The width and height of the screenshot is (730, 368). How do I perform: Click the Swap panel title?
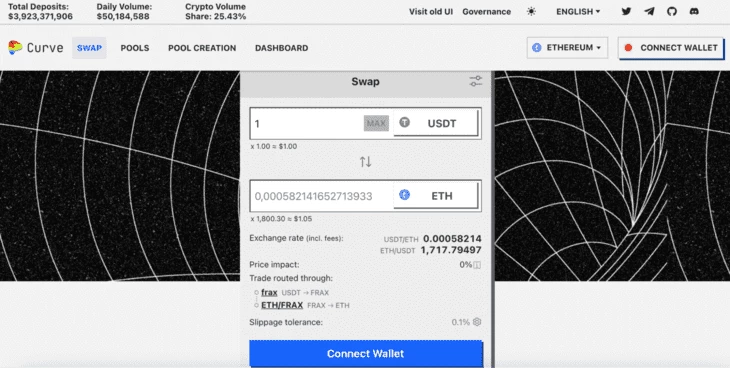pos(365,82)
